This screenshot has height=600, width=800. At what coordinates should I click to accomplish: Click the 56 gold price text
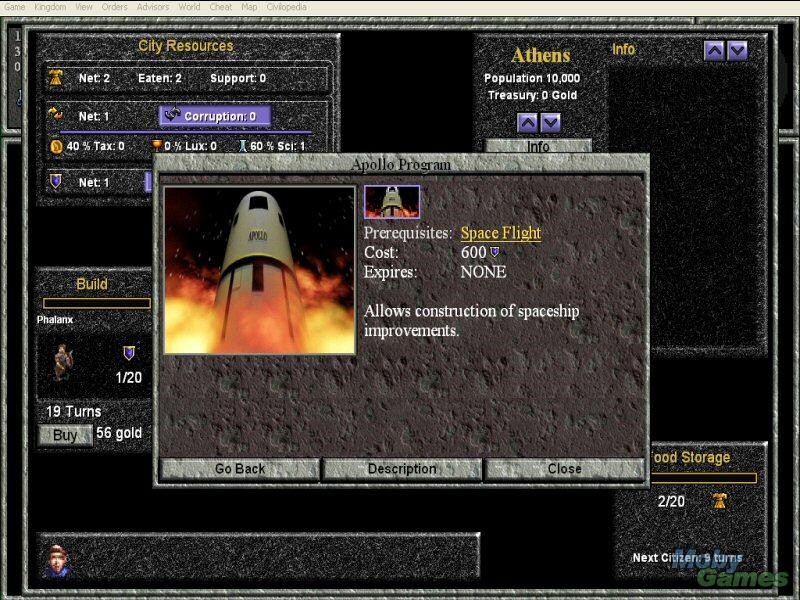click(119, 433)
